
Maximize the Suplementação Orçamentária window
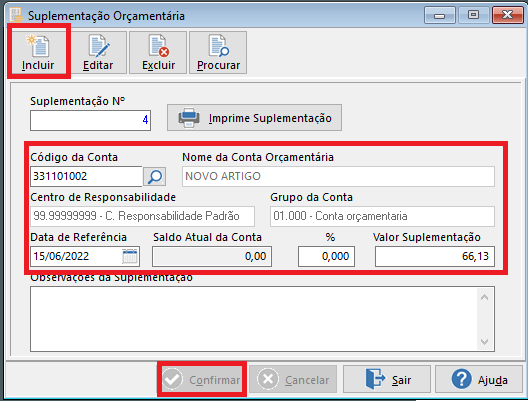coord(473,15)
